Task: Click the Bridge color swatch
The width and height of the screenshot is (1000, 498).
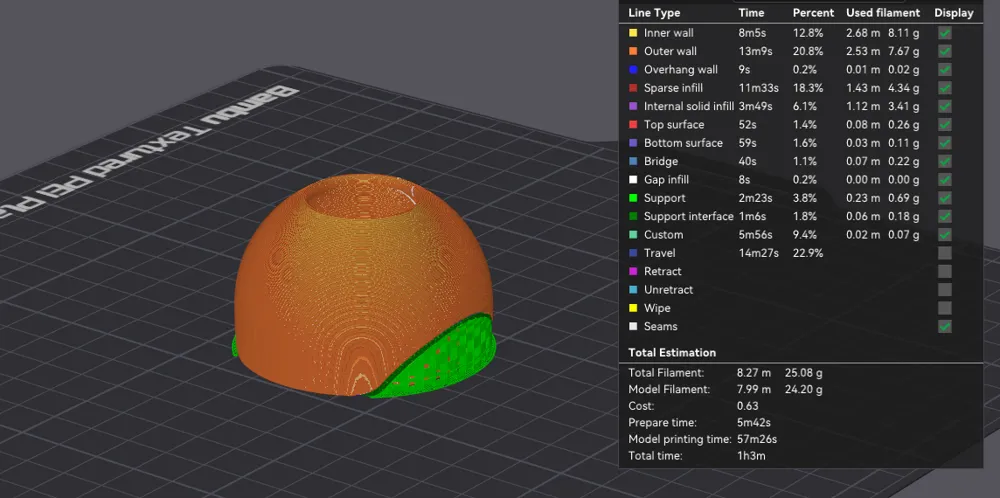Action: (633, 161)
